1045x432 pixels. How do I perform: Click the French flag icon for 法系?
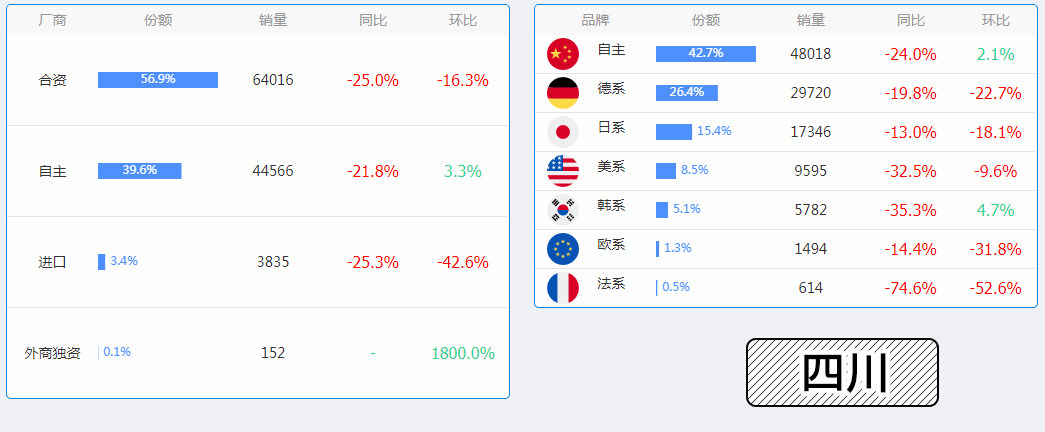click(x=563, y=288)
